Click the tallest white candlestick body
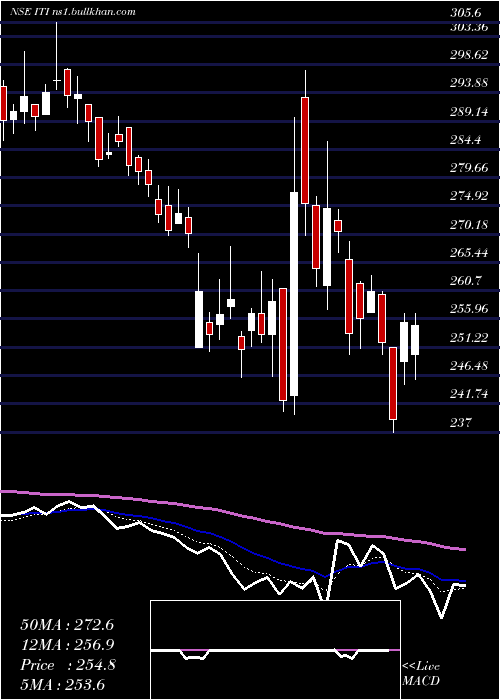Screen dimensions: 500x700 click(x=294, y=294)
